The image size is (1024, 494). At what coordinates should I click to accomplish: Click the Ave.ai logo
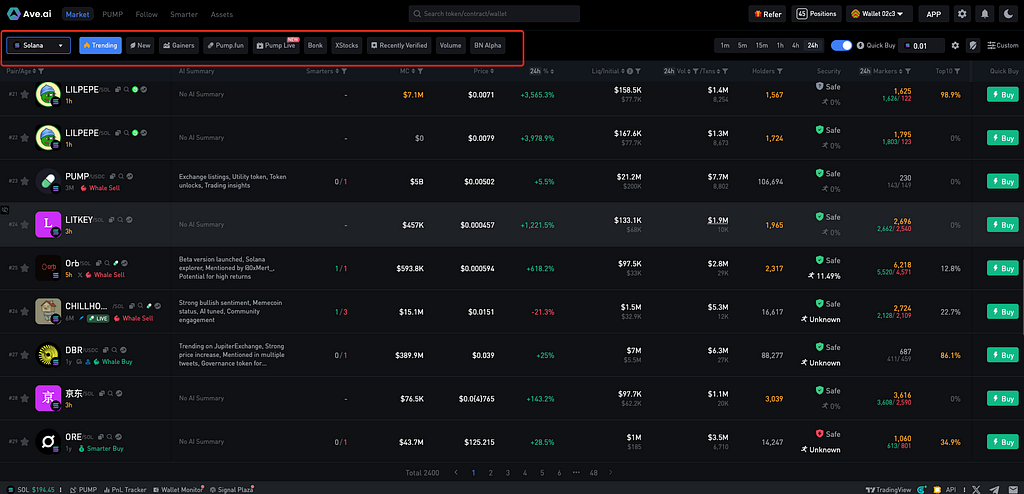pyautogui.click(x=29, y=14)
